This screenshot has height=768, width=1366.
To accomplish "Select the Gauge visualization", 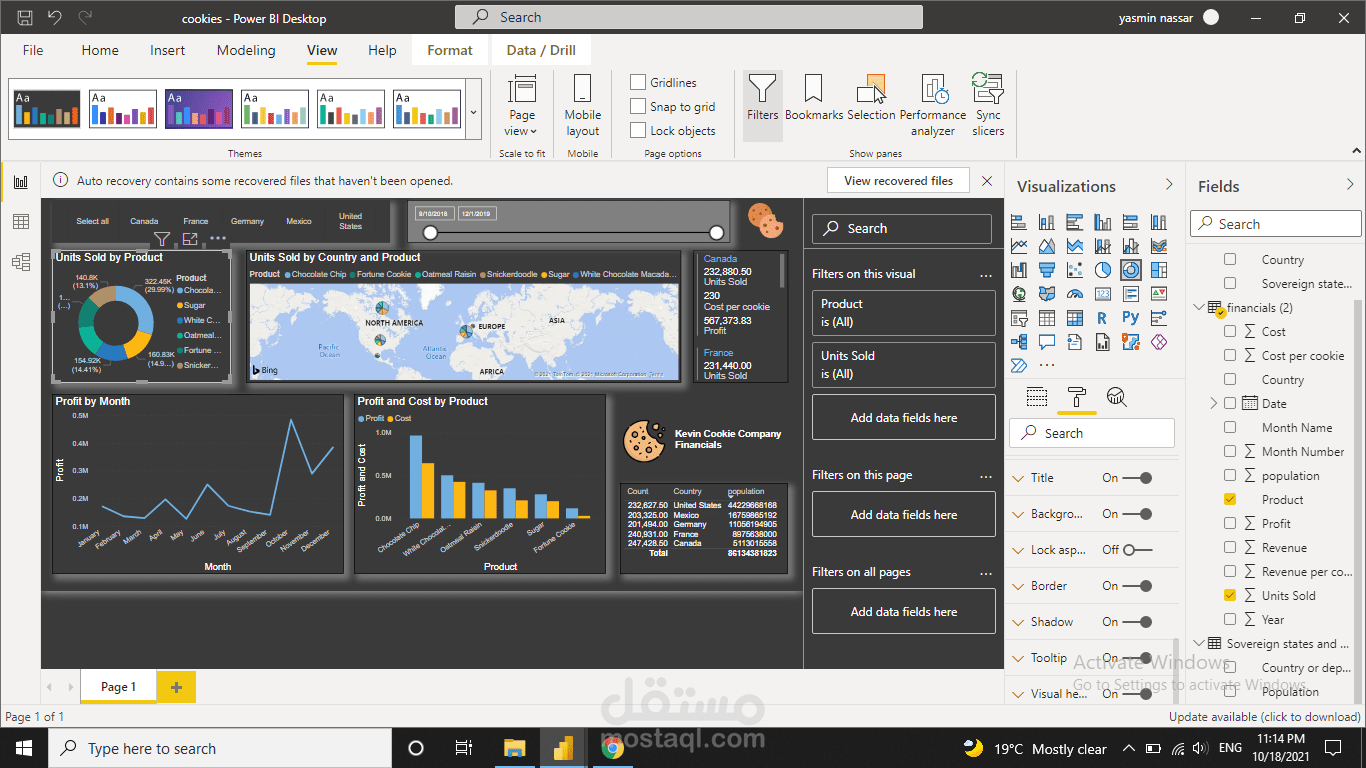I will tap(1075, 294).
